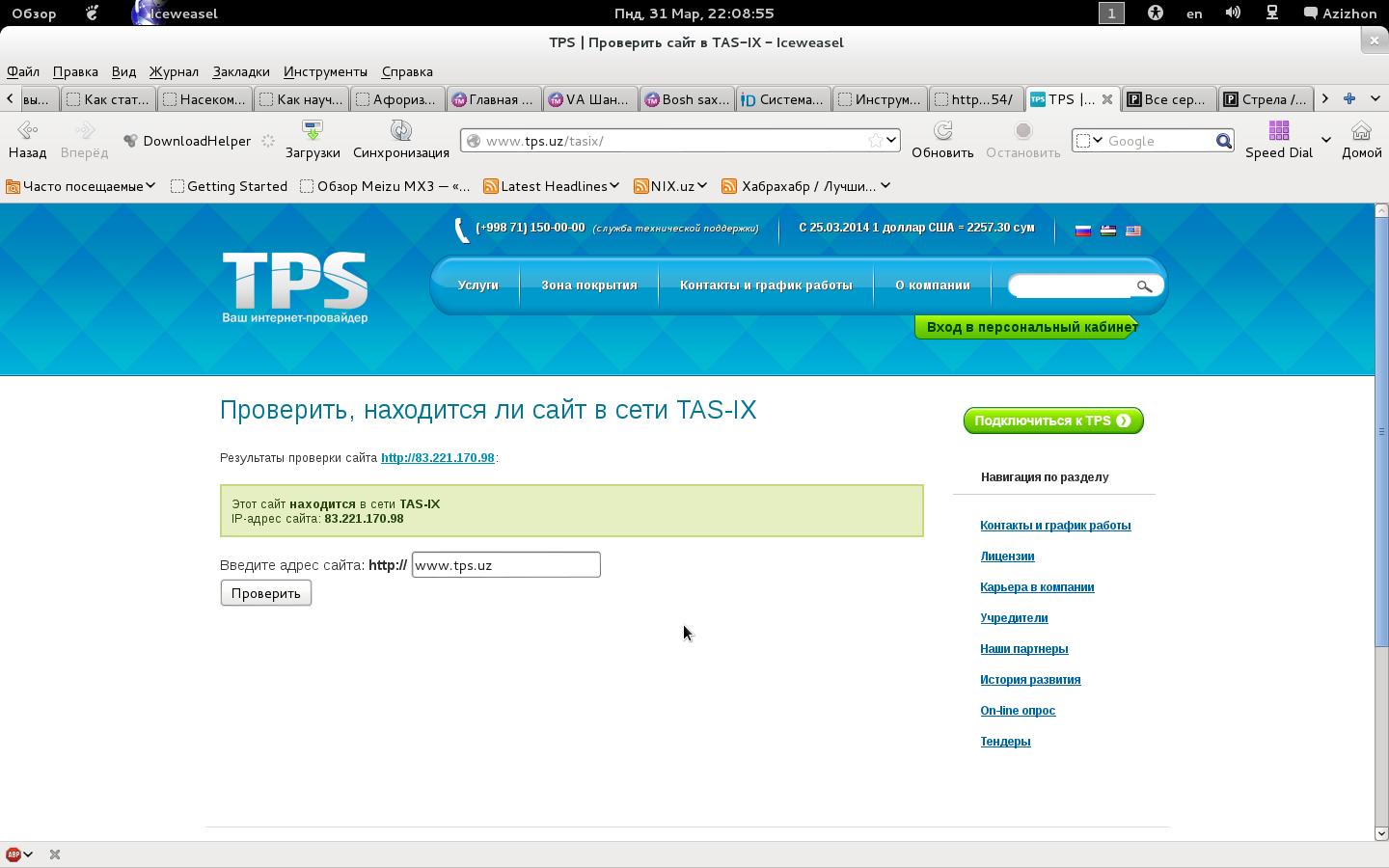Reload page with Обновить icon
The width and height of the screenshot is (1389, 868).
click(x=942, y=130)
